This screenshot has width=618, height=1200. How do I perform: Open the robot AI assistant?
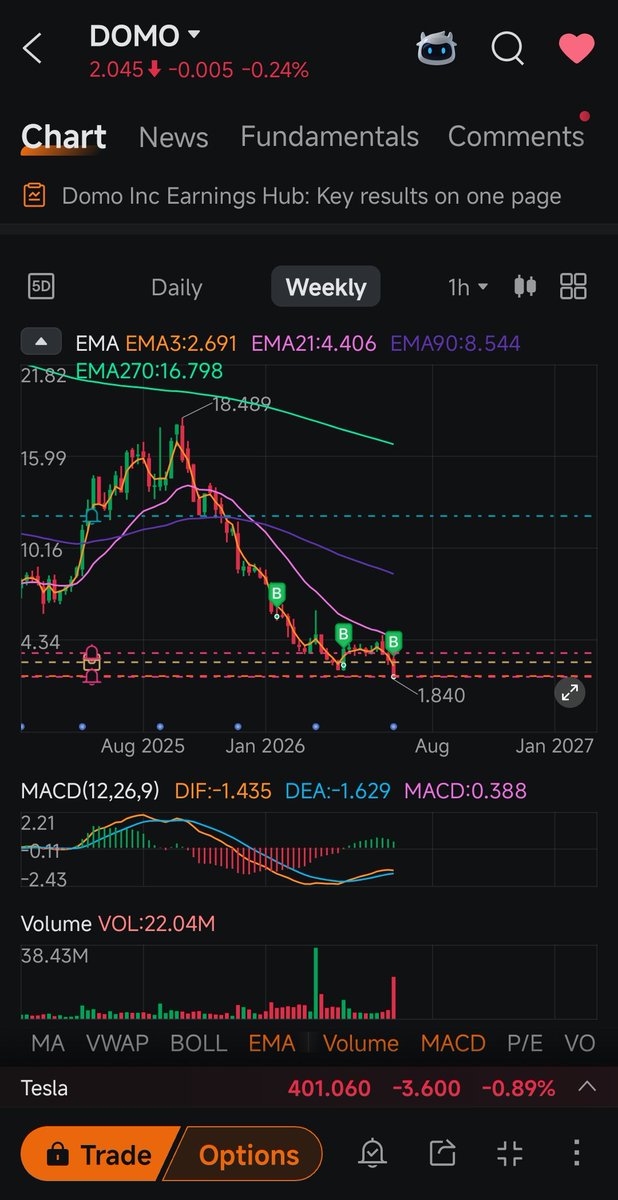click(437, 47)
